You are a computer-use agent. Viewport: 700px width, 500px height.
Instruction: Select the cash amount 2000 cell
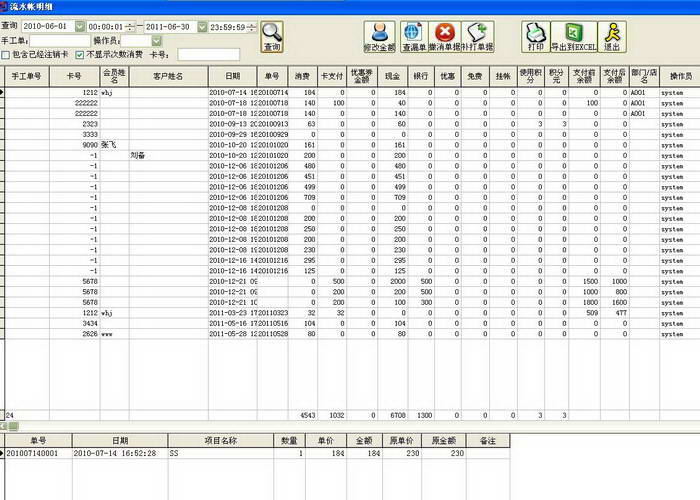(392, 282)
